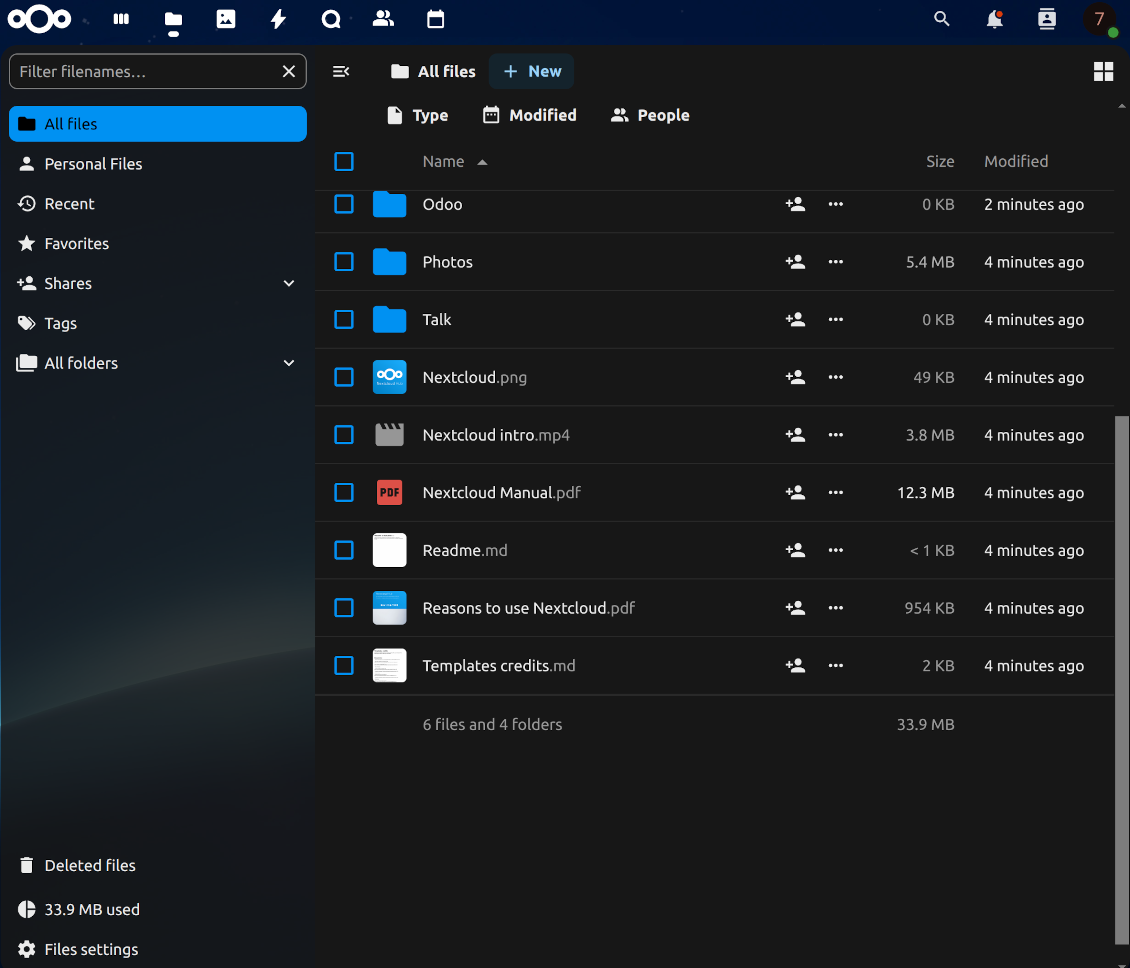Open the Type filter

[x=417, y=115]
